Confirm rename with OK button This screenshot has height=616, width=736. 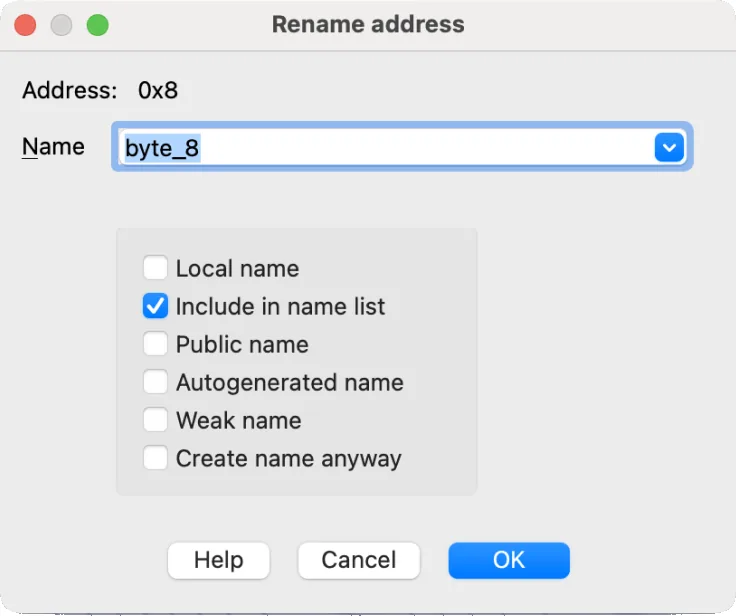click(x=509, y=561)
